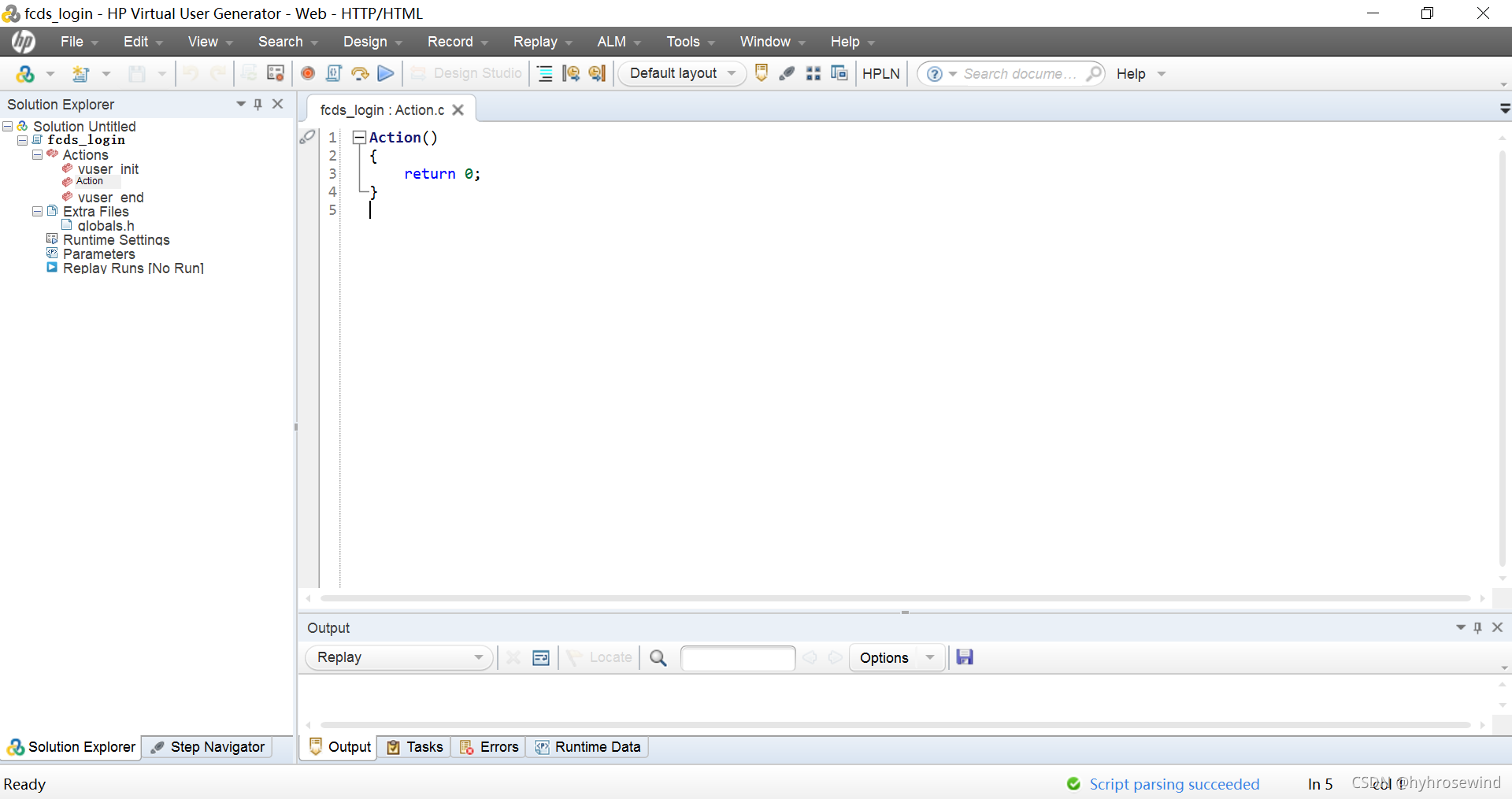Click the previous snapshot bookmark icon

click(x=571, y=73)
